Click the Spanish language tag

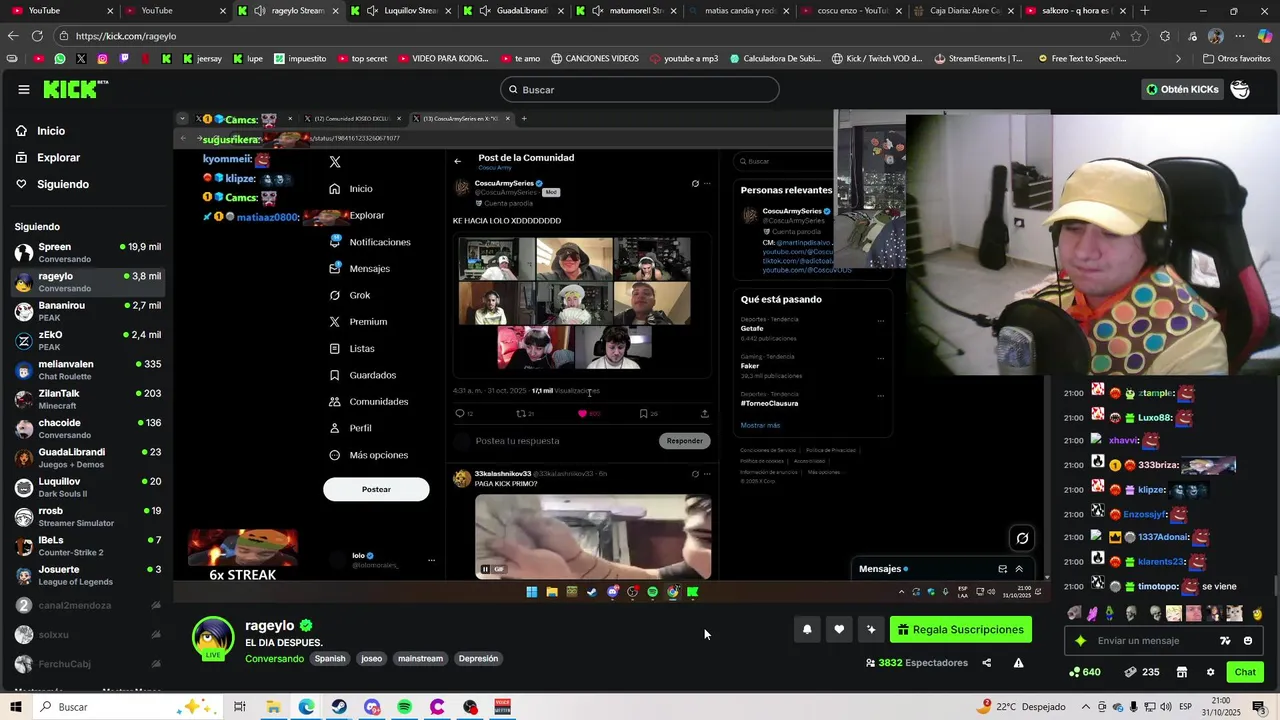click(330, 659)
